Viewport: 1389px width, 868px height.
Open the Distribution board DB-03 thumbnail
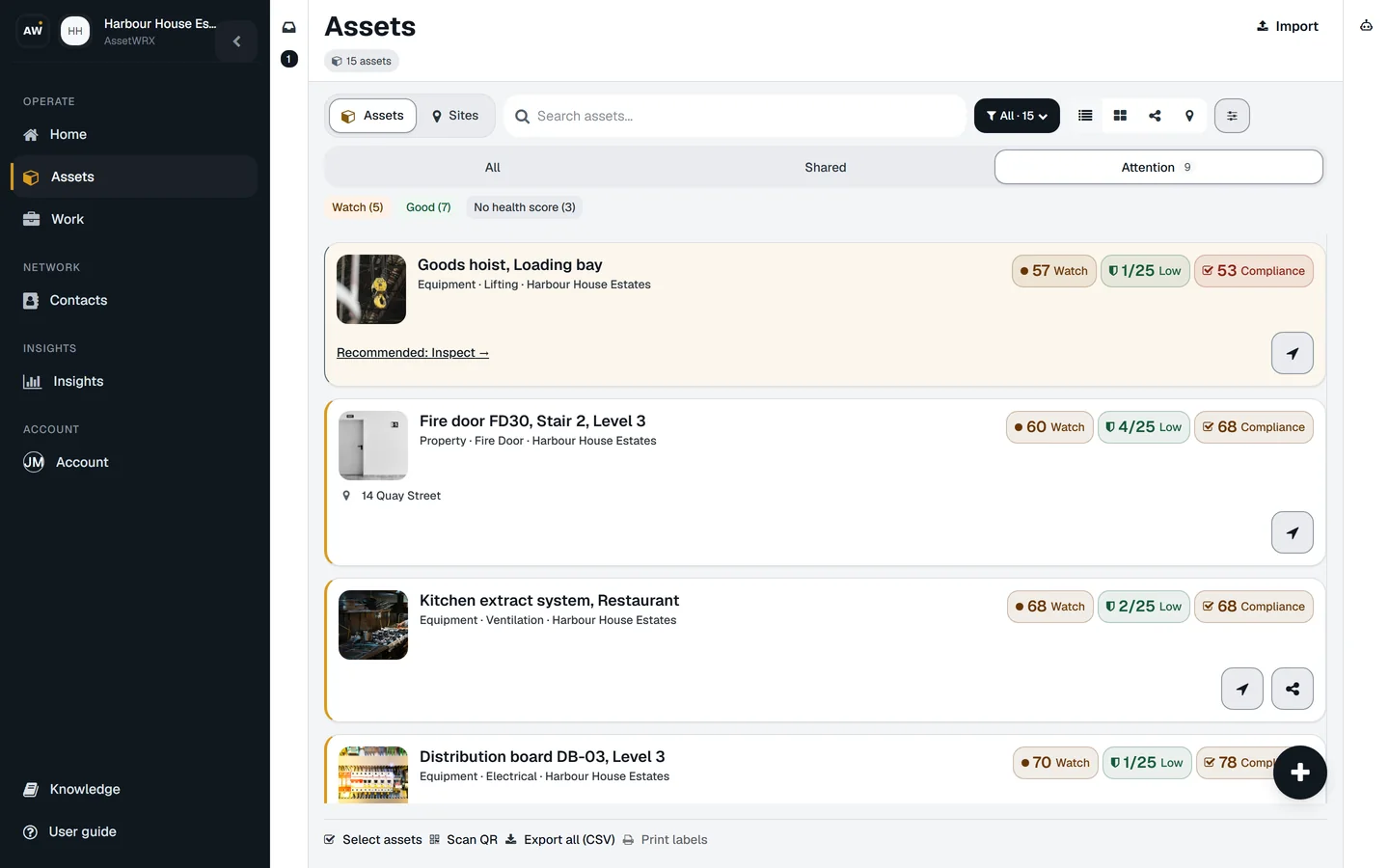373,774
